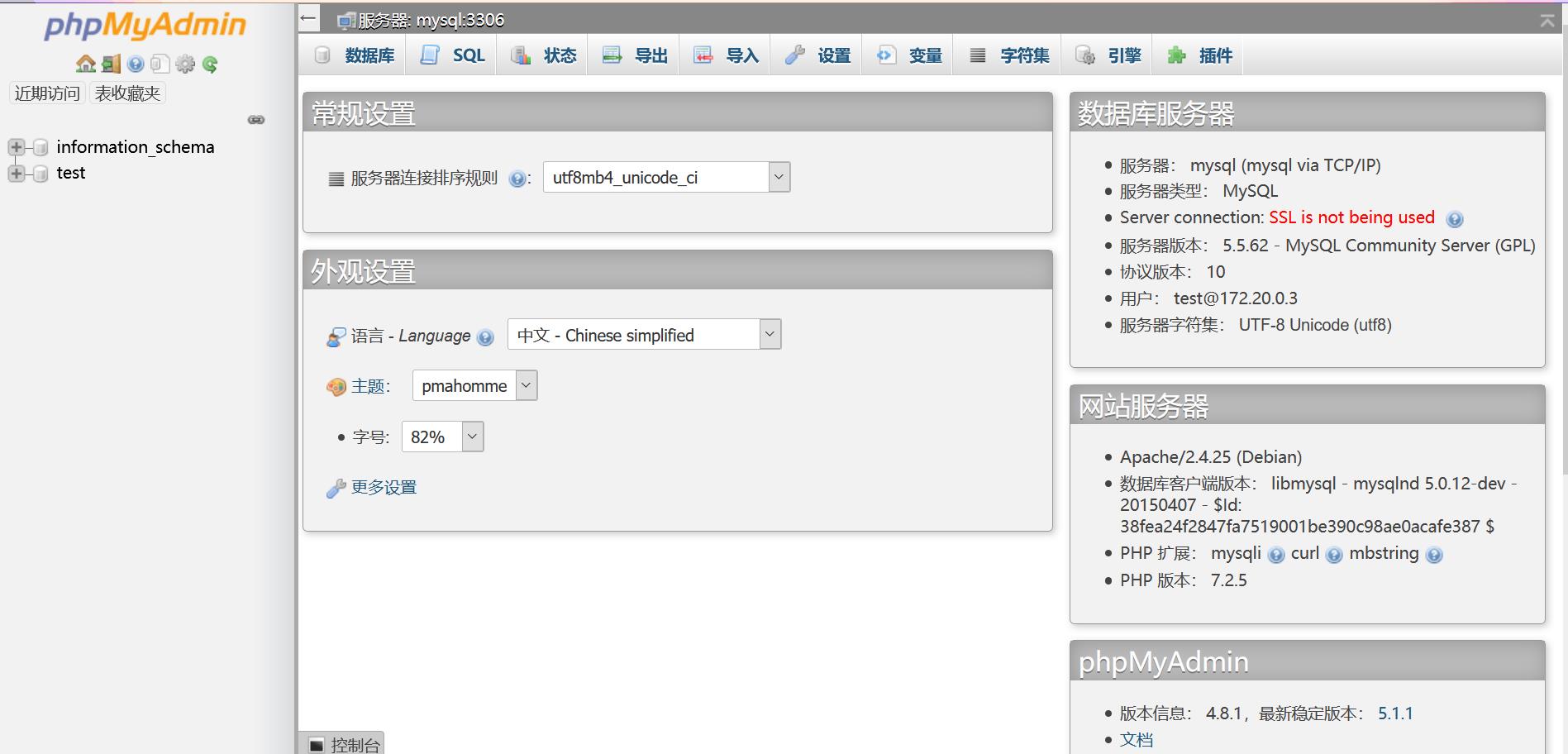Image resolution: width=1568 pixels, height=754 pixels.
Task: Click the 表收藏夹 (Favorites) button
Action: pyautogui.click(x=127, y=93)
